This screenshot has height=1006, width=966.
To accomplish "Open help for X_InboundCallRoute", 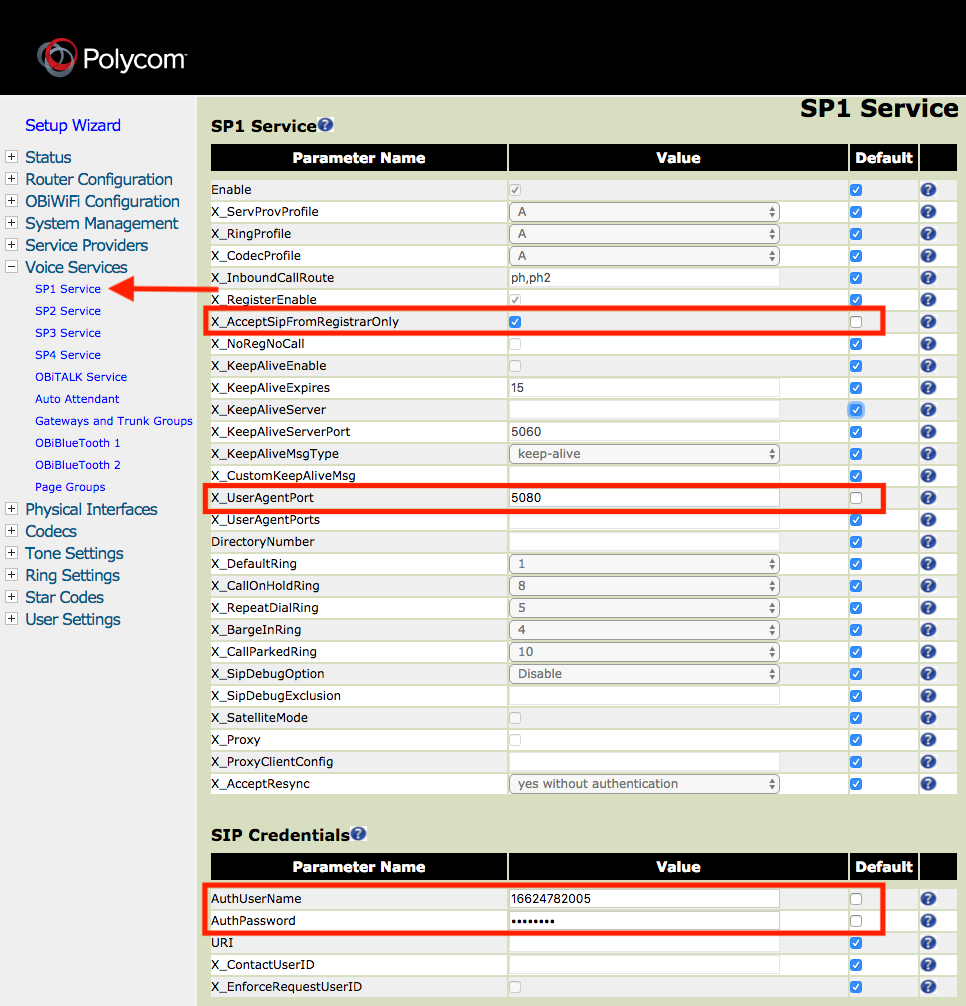I will pos(928,277).
